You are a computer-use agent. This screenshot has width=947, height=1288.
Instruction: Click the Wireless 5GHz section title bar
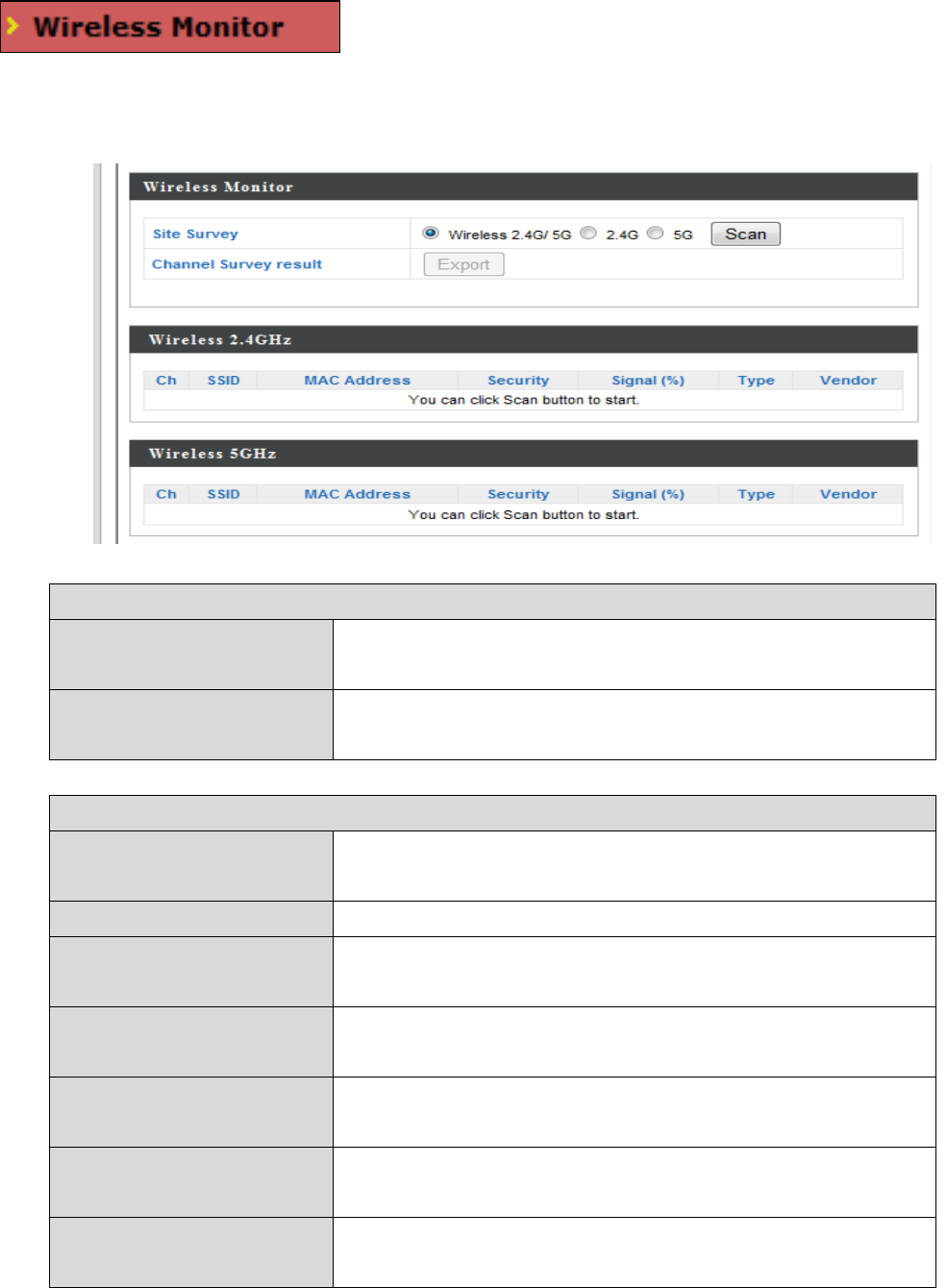coord(524,454)
